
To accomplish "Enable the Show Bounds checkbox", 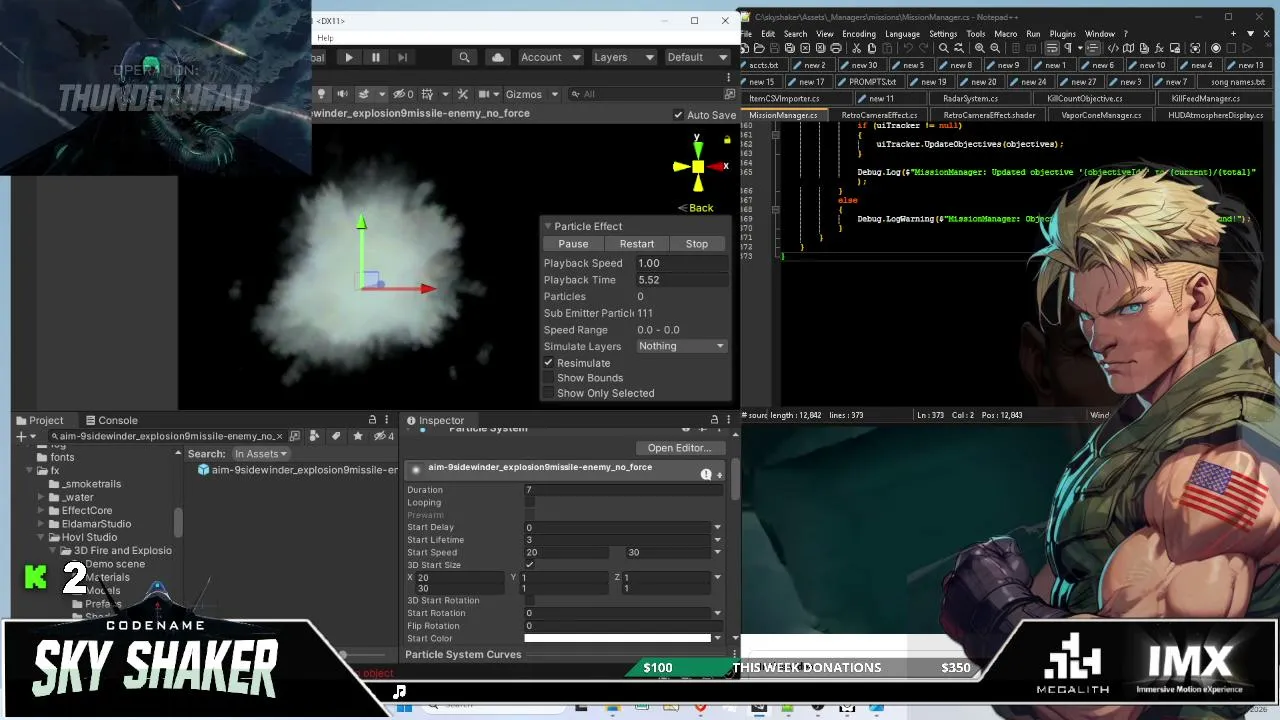I will pos(548,378).
